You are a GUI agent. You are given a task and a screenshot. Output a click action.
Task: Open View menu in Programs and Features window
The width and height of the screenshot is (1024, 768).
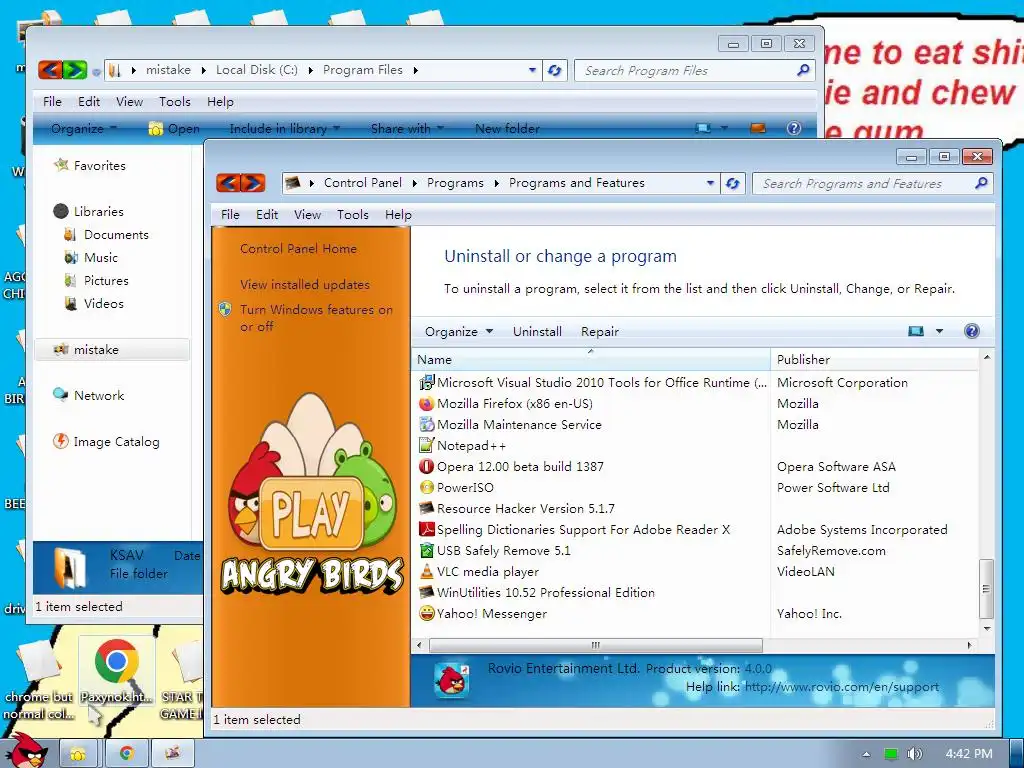[307, 215]
